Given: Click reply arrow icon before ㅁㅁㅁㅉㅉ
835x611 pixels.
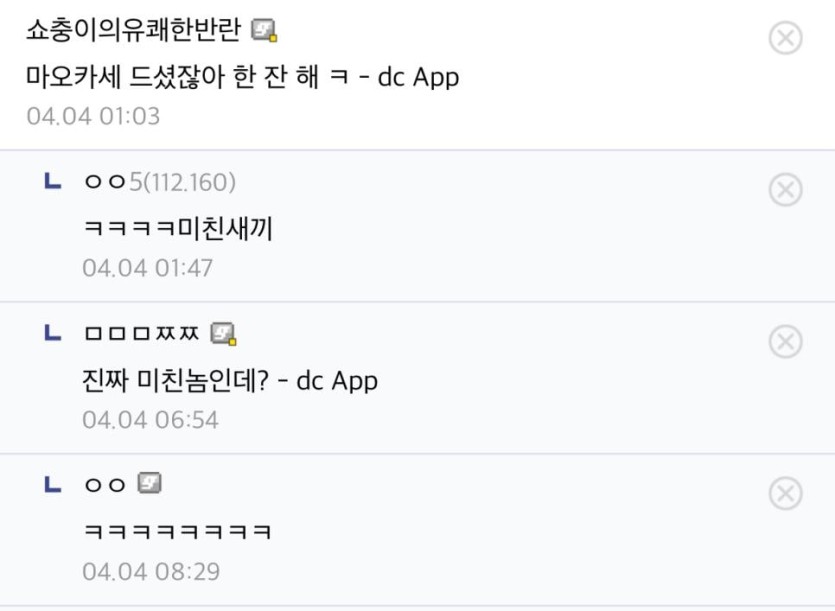Looking at the screenshot, I should pos(53,333).
